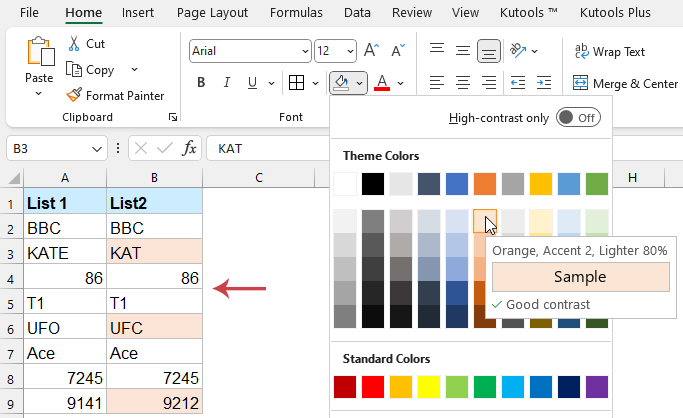Align text right
683x418 pixels.
click(x=489, y=82)
